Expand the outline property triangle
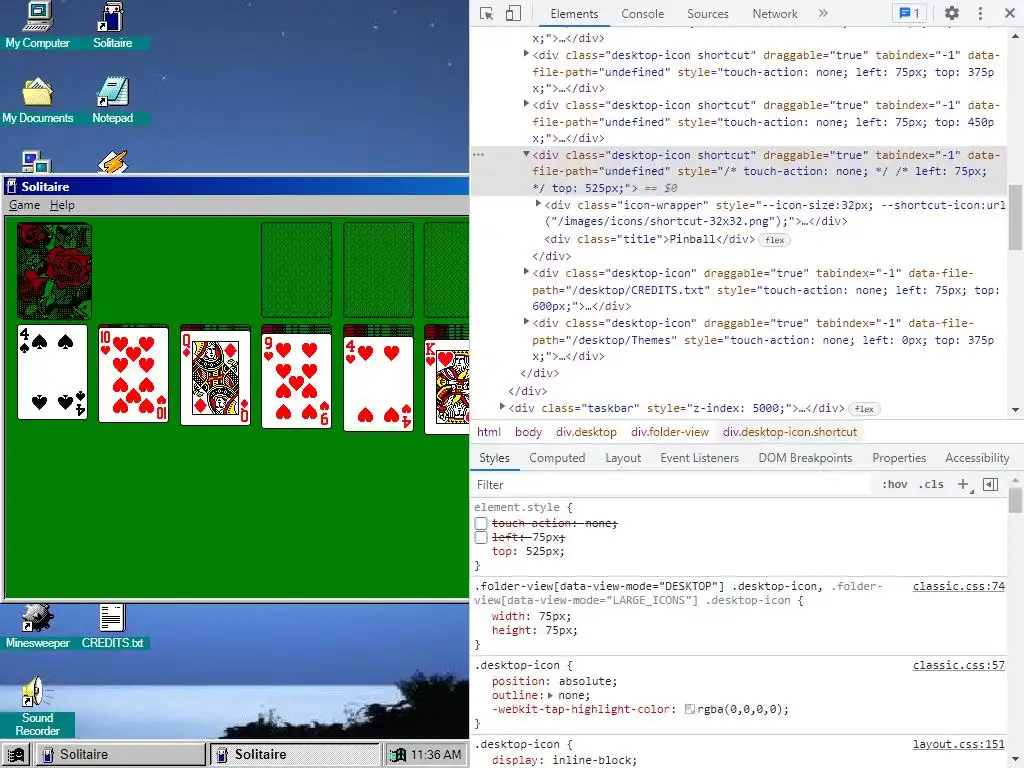 [x=551, y=696]
